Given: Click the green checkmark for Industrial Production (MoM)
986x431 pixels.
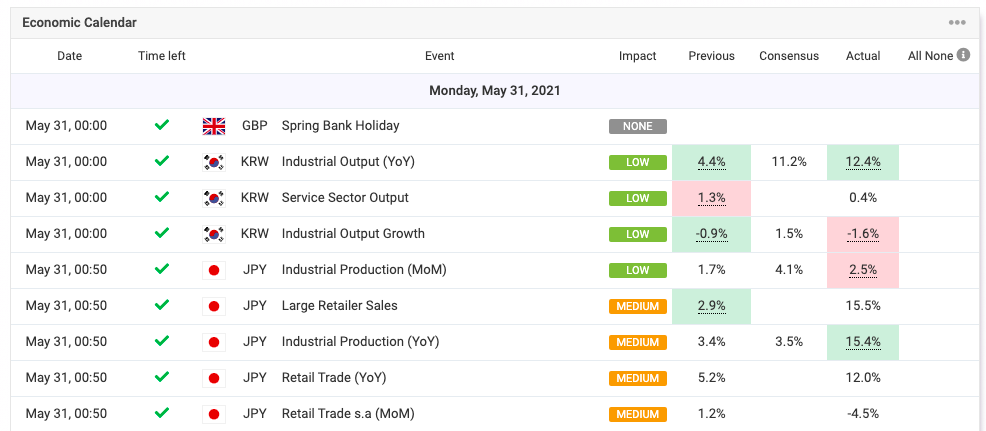Looking at the screenshot, I should [162, 269].
